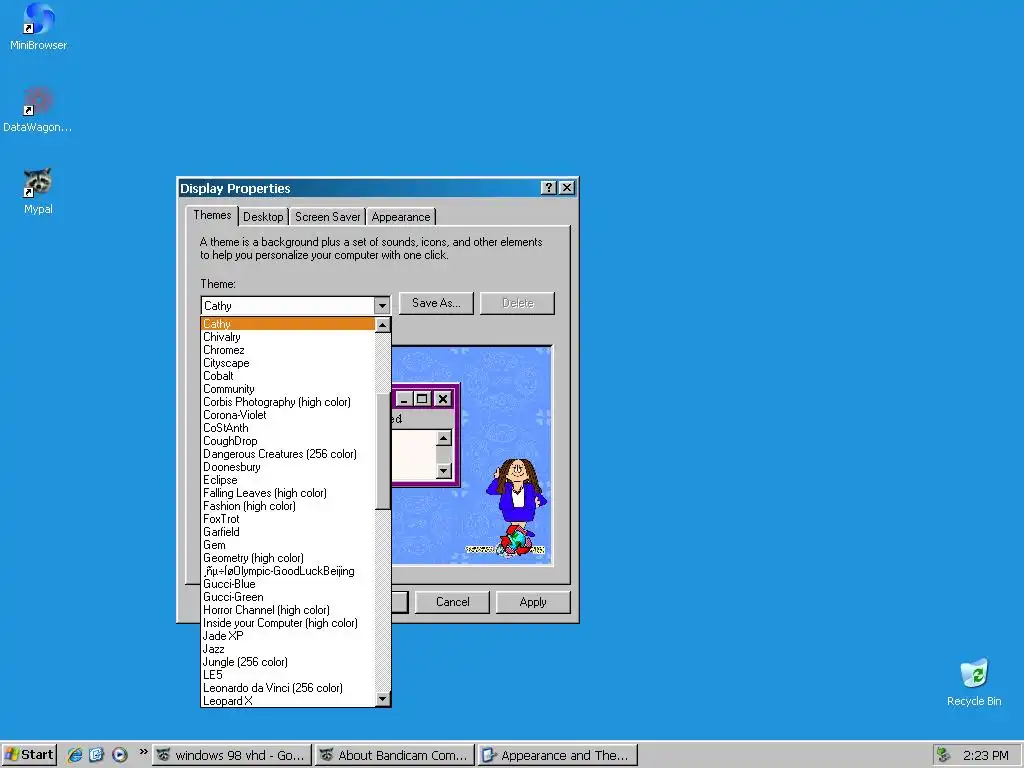Click the taskbar clock showing 2:23 PM
Image resolution: width=1024 pixels, height=768 pixels.
(985, 756)
